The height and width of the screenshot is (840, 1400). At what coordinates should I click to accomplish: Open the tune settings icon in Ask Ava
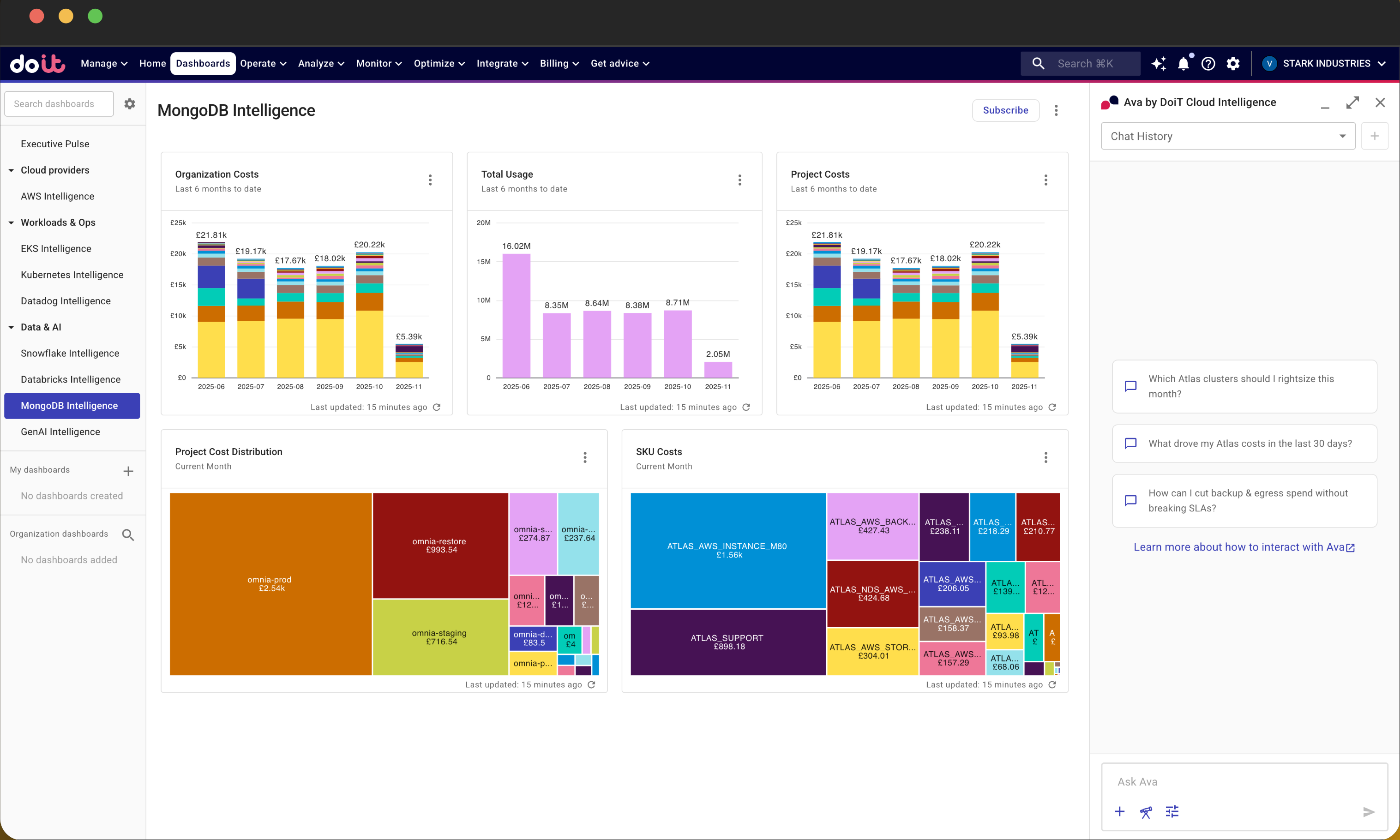1172,812
